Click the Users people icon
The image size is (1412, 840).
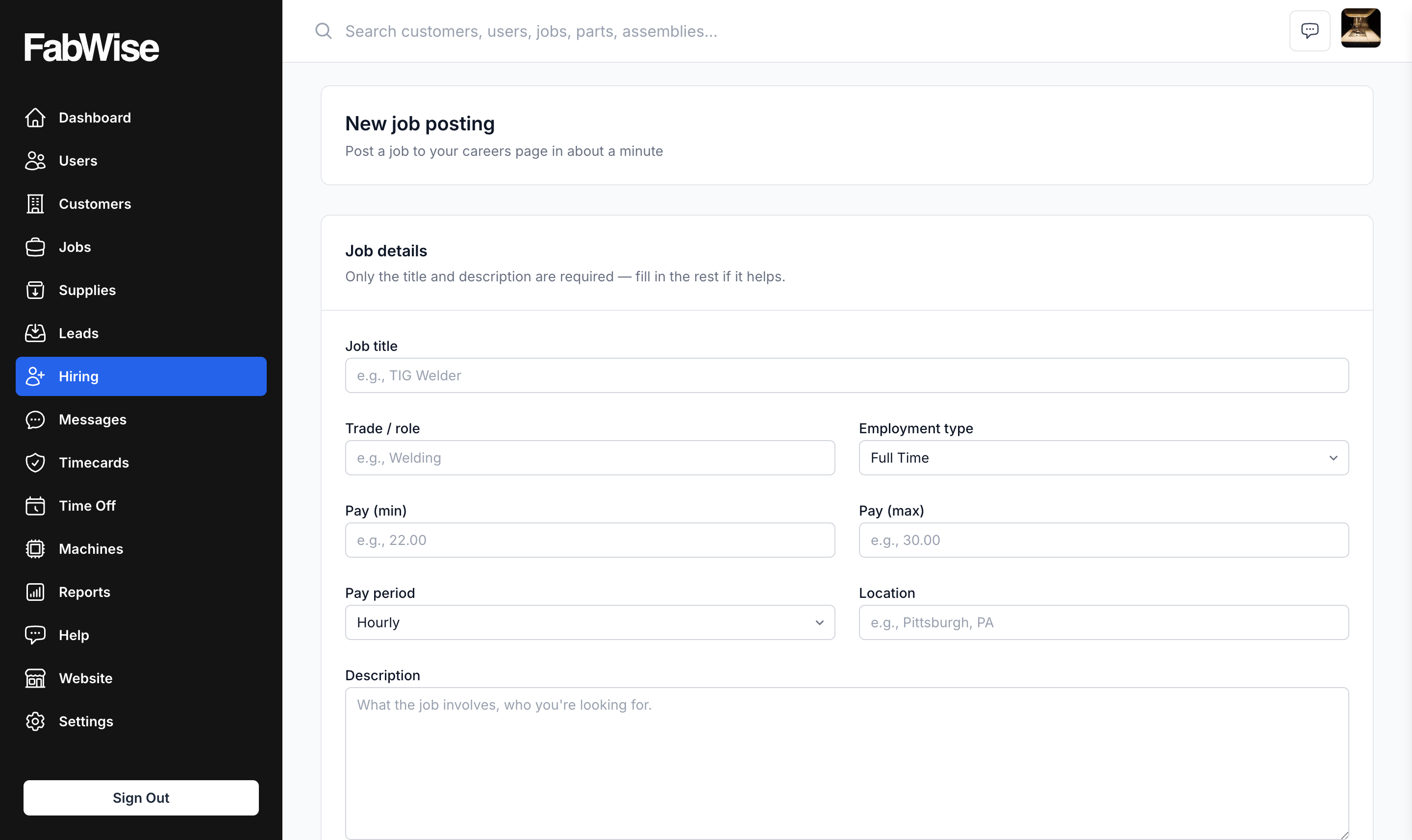[35, 161]
